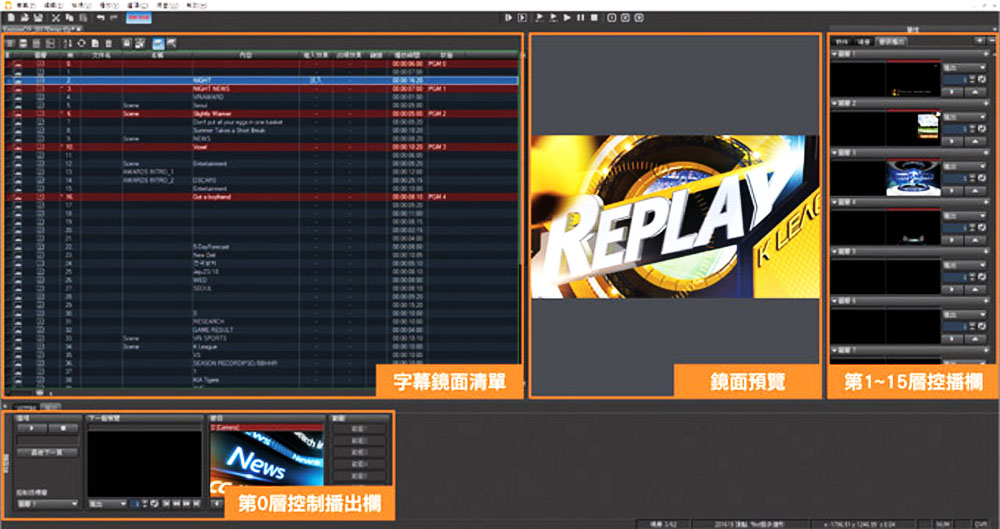The height and width of the screenshot is (529, 1000).
Task: Click the blue ON AIR toolbar button
Action: (138, 18)
